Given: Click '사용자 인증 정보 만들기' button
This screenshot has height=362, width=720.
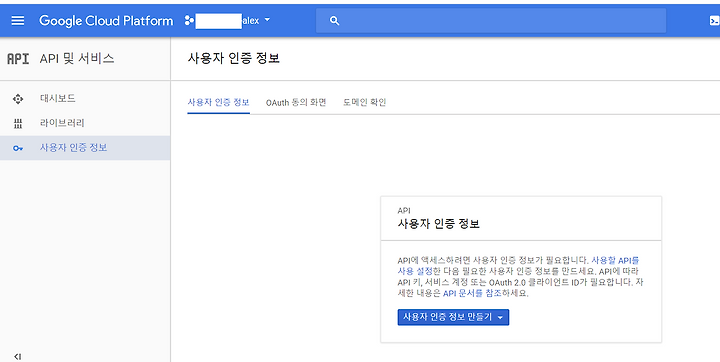Looking at the screenshot, I should (x=453, y=317).
